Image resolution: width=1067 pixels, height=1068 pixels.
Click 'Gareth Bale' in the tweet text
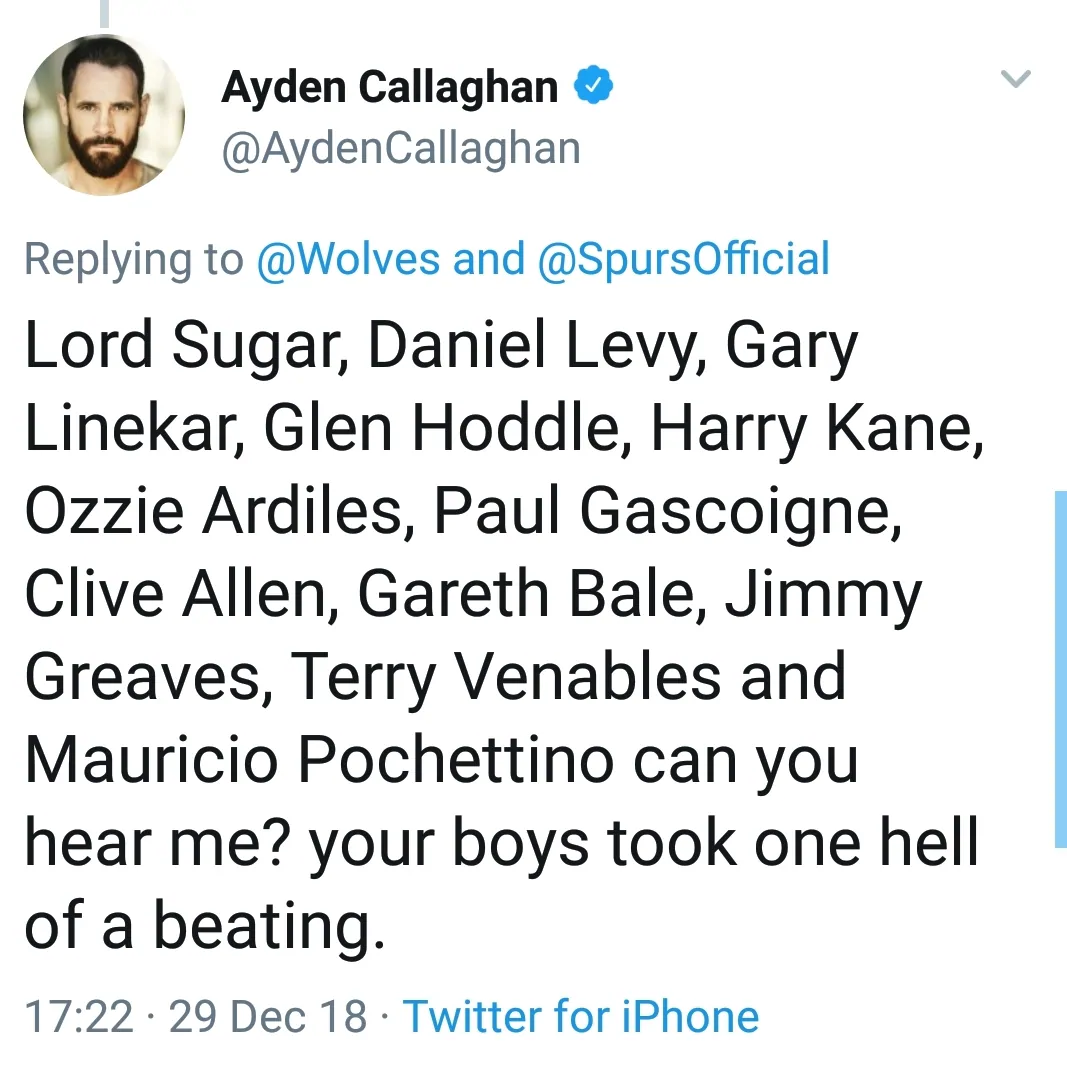point(524,594)
